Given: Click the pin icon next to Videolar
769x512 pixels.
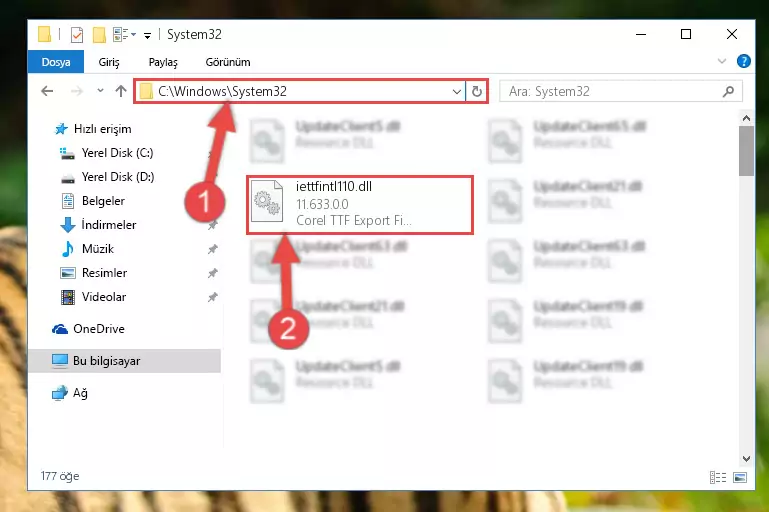Looking at the screenshot, I should [212, 297].
